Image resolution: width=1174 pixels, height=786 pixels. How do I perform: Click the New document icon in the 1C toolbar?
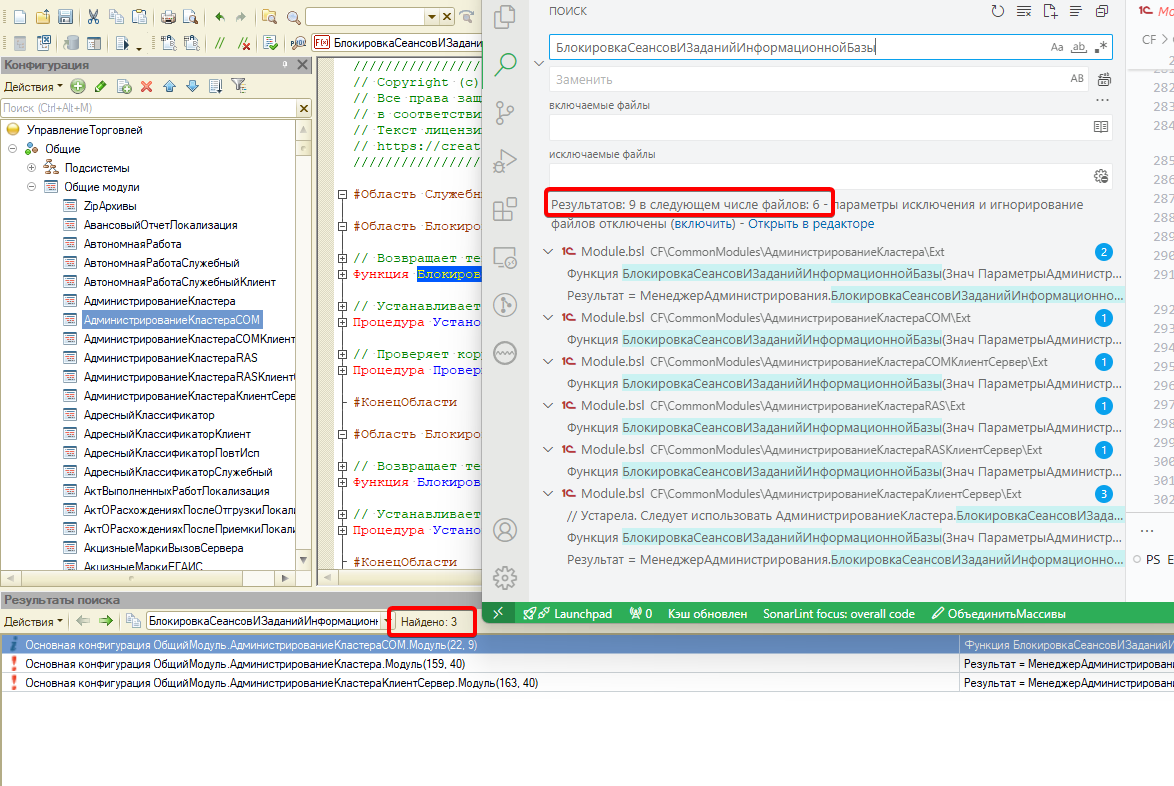[x=20, y=16]
